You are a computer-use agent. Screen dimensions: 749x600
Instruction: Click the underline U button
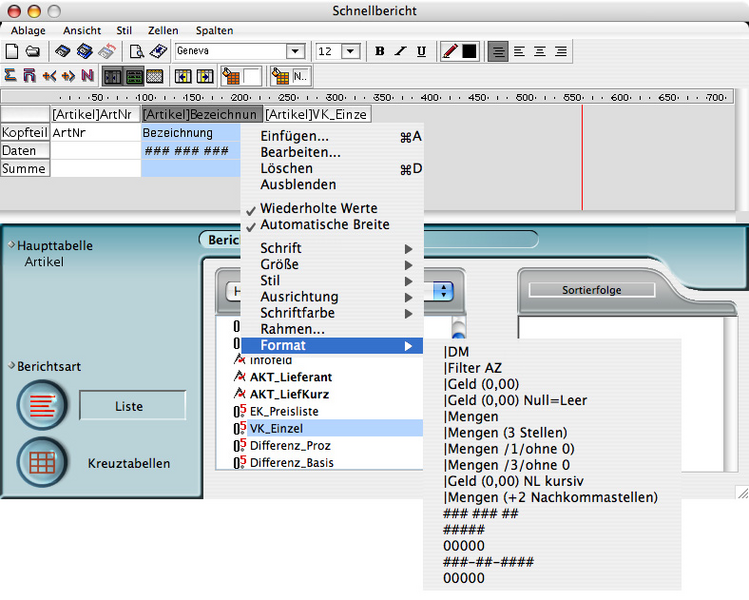coord(421,51)
